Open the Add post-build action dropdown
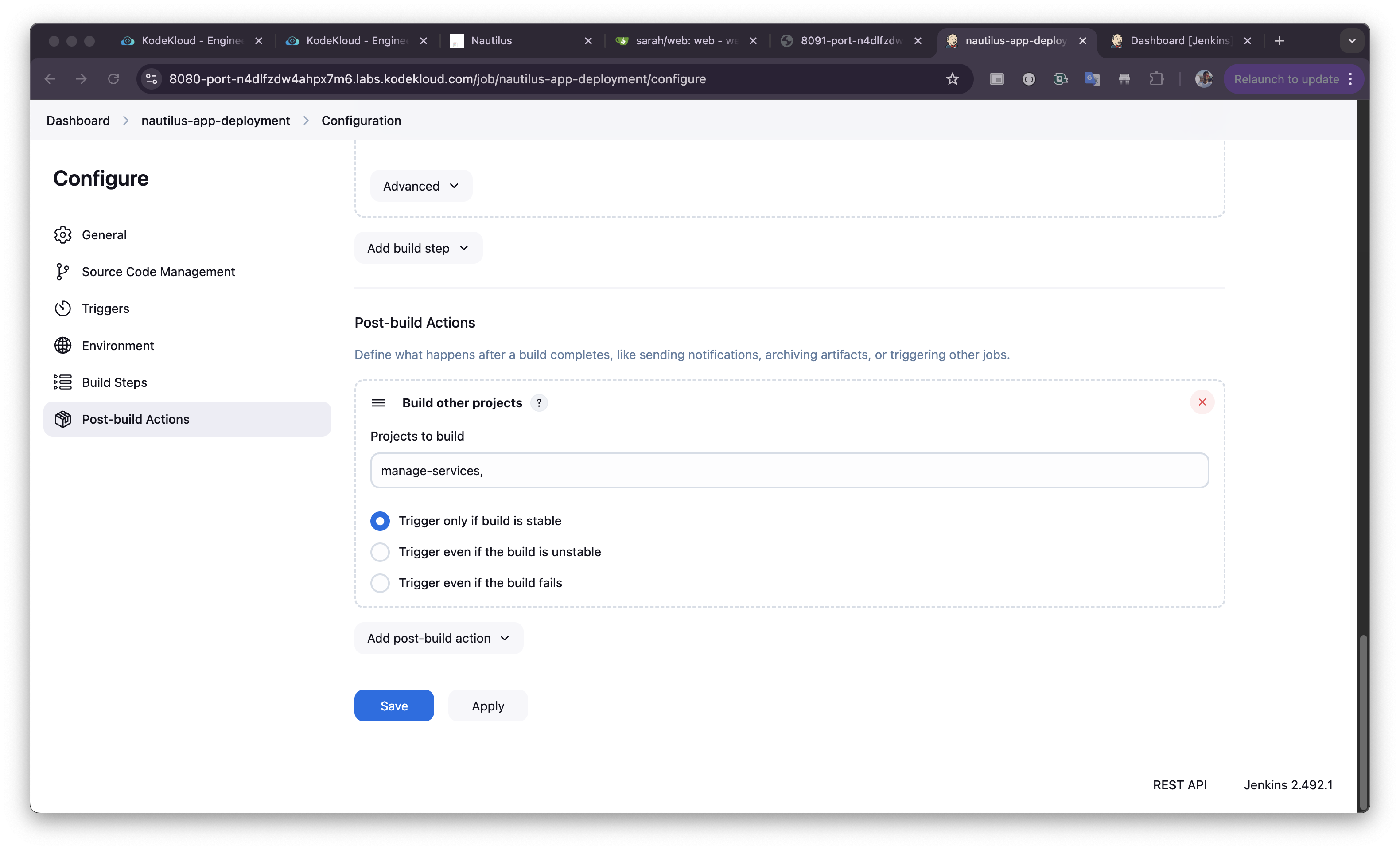The height and width of the screenshot is (850, 1400). coord(439,638)
